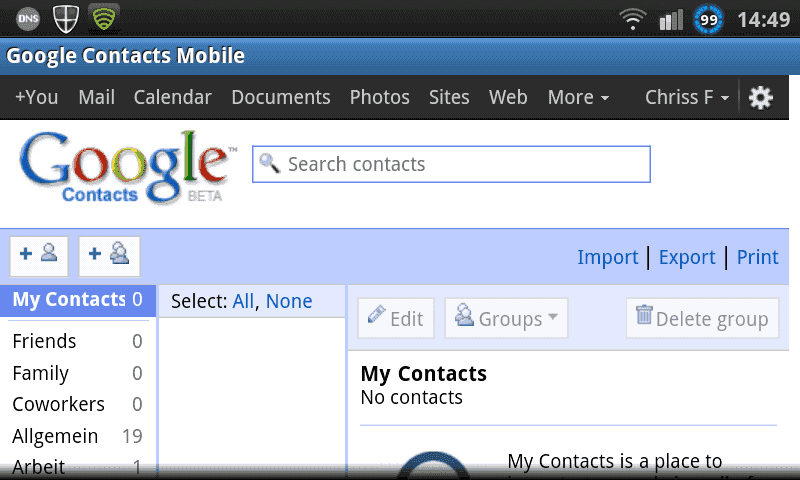Screen dimensions: 800x480
Task: Select All contacts link
Action: pos(243,301)
